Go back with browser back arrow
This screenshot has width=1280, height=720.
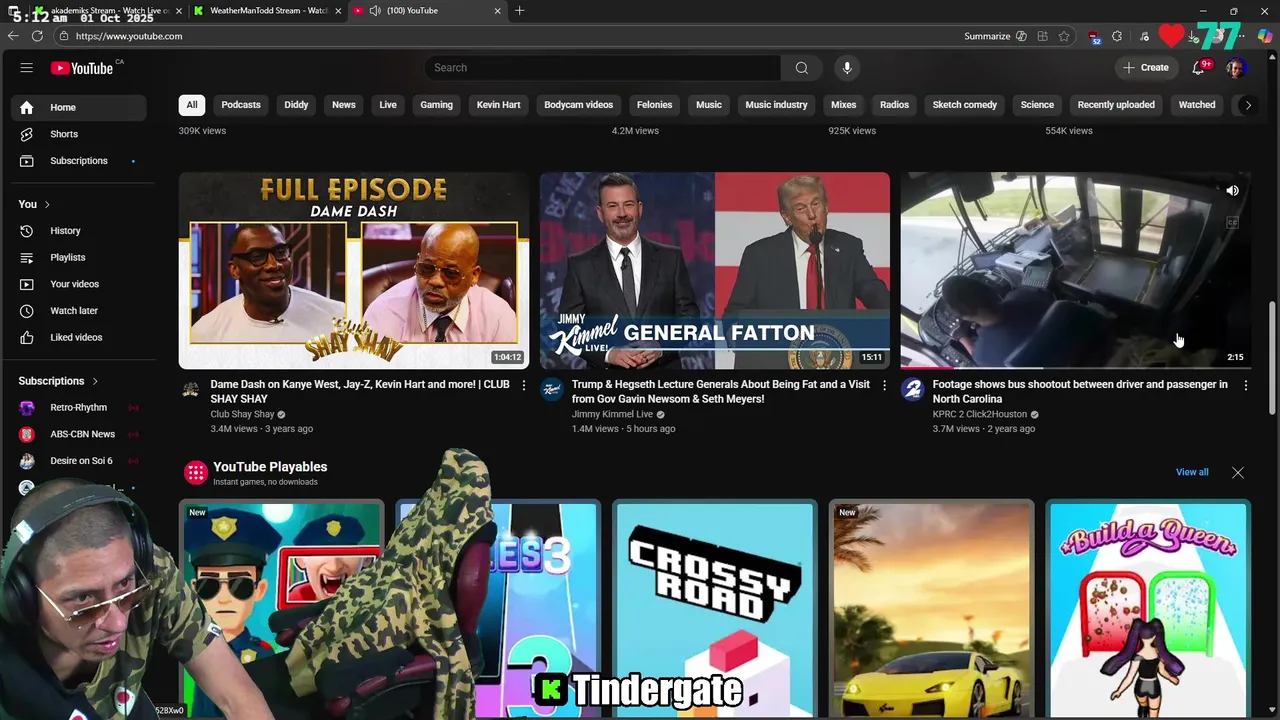13,36
